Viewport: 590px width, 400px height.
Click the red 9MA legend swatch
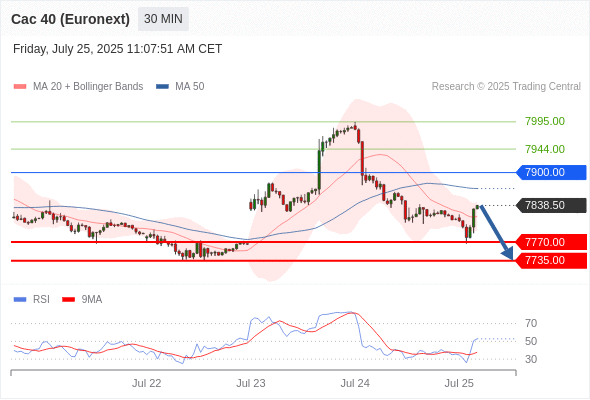coord(68,300)
